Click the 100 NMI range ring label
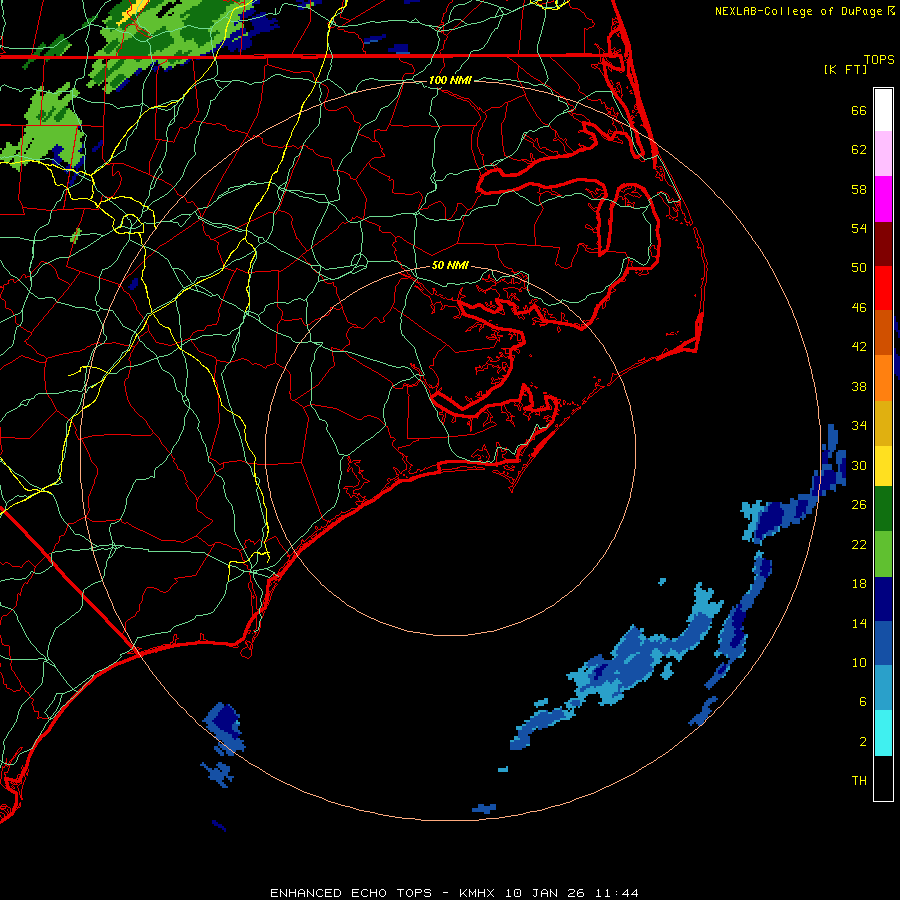Viewport: 900px width, 900px height. click(x=450, y=80)
